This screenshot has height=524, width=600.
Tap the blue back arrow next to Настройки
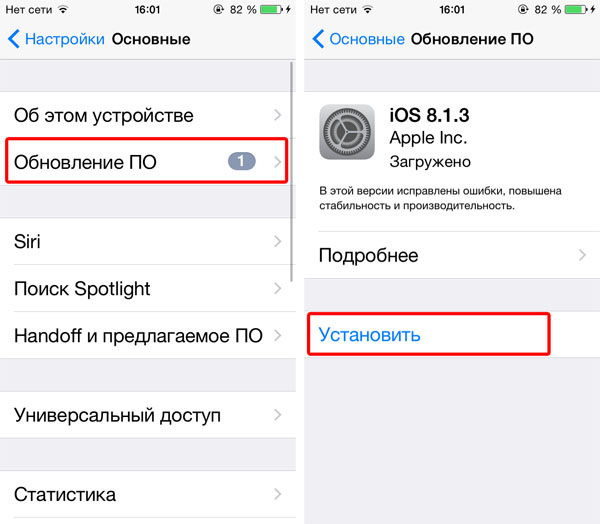tap(14, 39)
